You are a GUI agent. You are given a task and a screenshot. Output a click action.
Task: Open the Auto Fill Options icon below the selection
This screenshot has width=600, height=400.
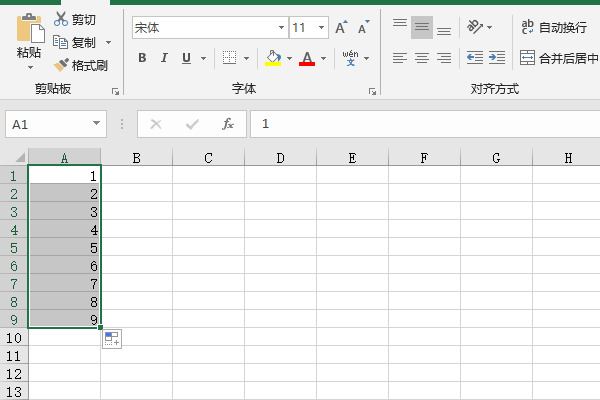[112, 339]
